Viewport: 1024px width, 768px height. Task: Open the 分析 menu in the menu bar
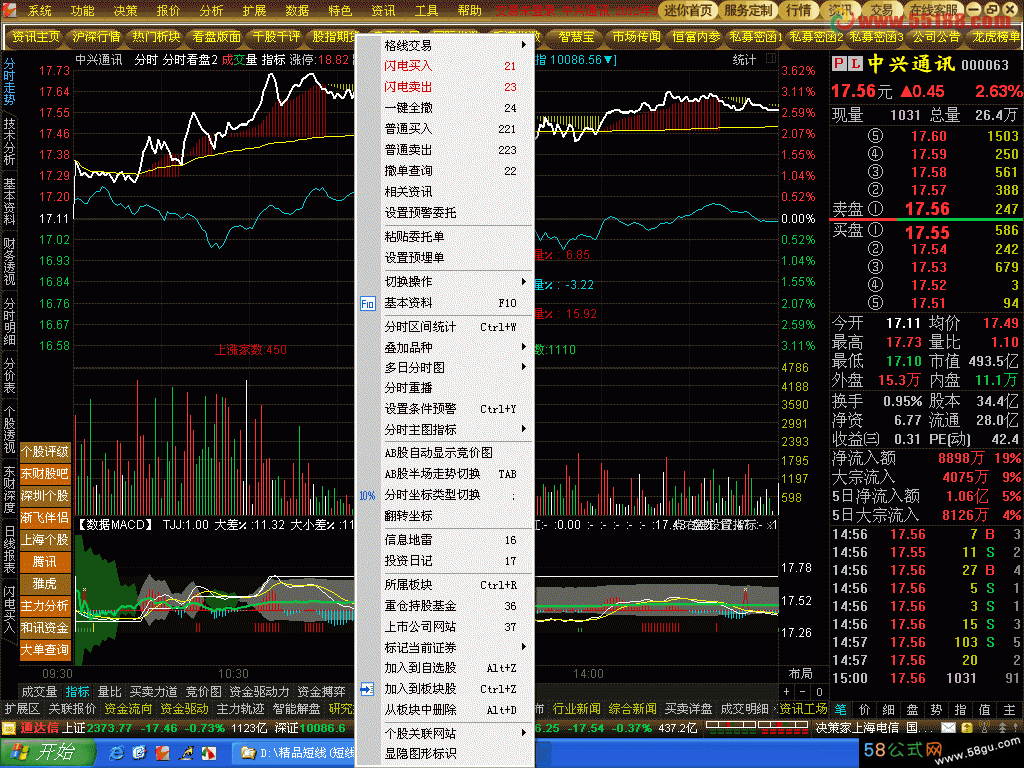(211, 10)
